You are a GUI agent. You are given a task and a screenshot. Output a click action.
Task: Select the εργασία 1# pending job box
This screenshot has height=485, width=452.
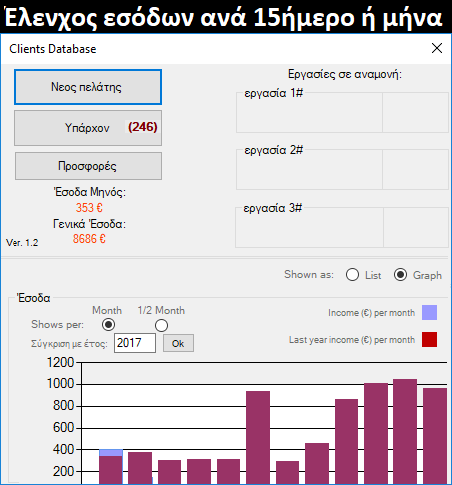pos(342,112)
